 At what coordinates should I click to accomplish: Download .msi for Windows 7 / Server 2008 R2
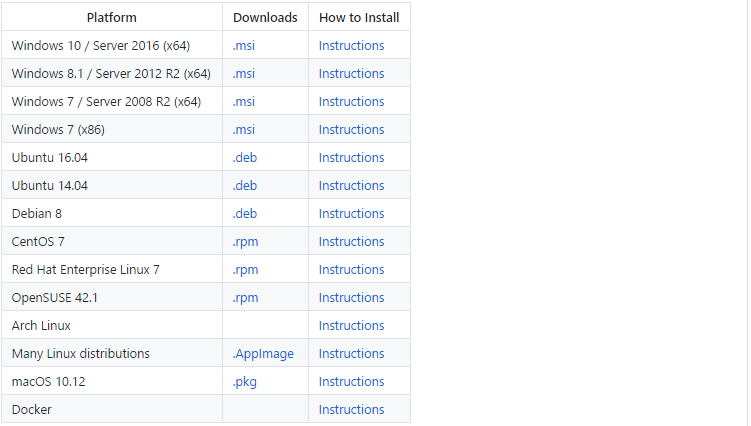(x=244, y=102)
